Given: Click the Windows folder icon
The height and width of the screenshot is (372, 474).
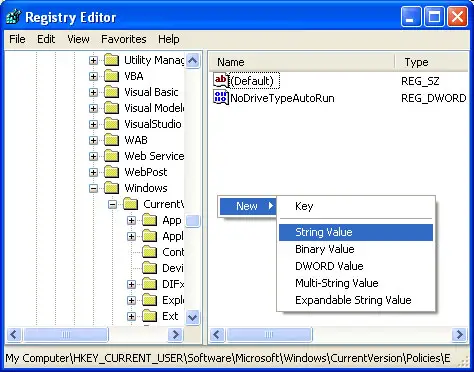Looking at the screenshot, I should pyautogui.click(x=112, y=188).
